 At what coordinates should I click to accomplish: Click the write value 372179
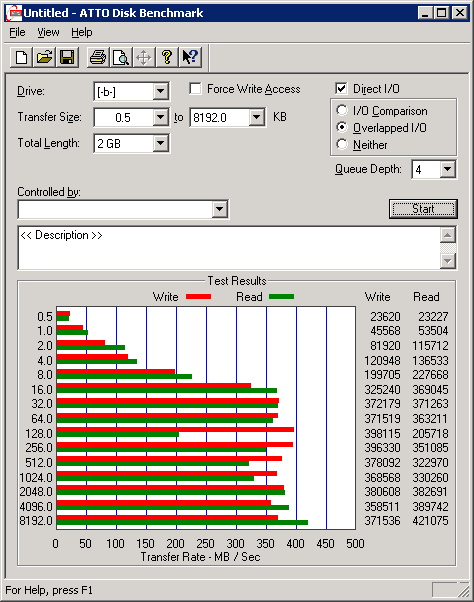pos(382,404)
